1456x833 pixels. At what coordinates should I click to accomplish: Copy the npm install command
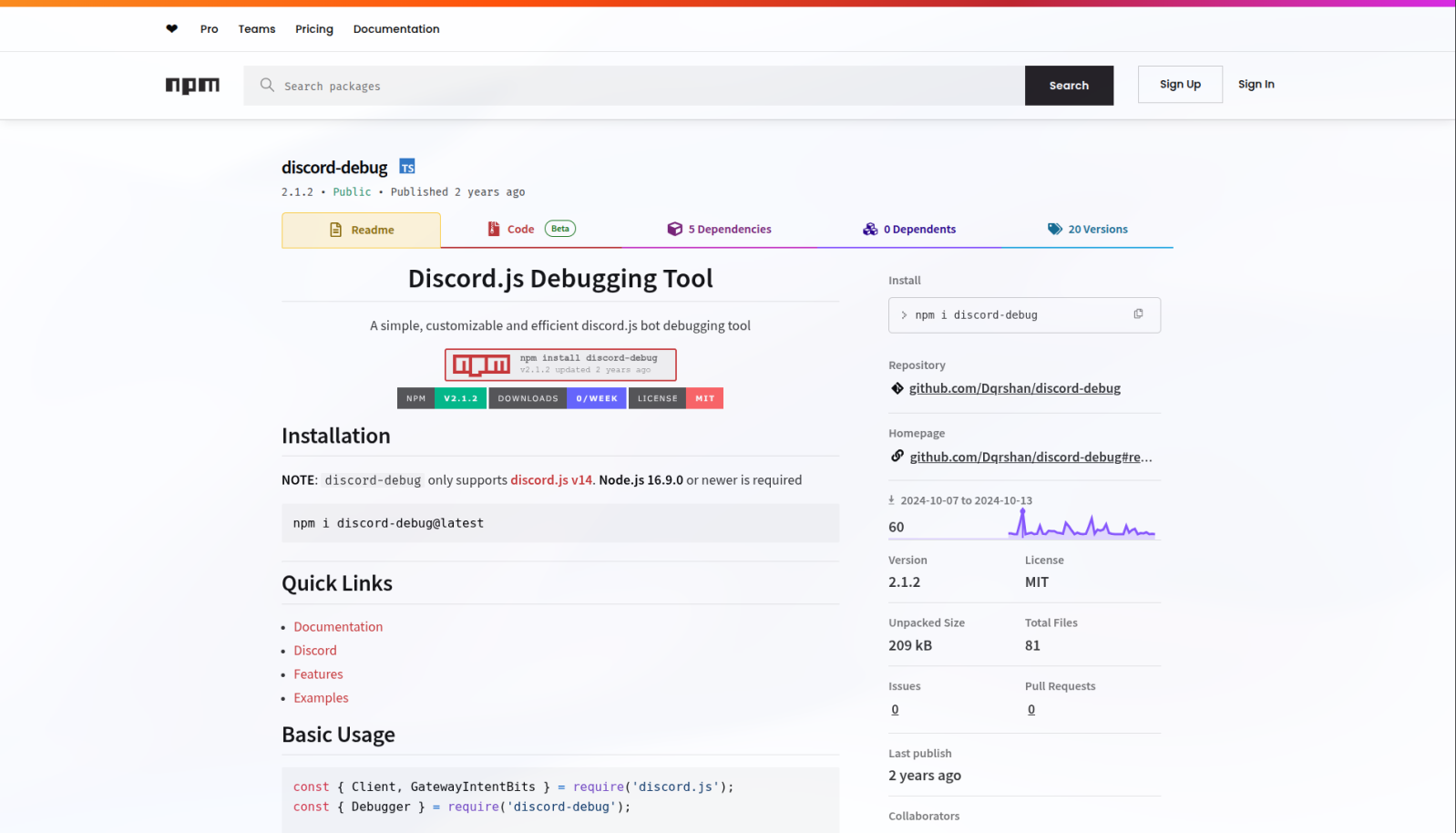point(1138,314)
